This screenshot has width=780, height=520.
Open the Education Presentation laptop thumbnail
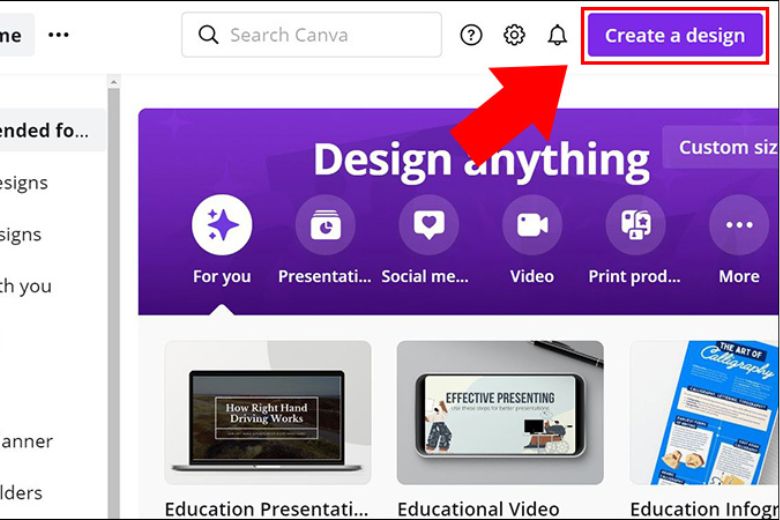(267, 412)
